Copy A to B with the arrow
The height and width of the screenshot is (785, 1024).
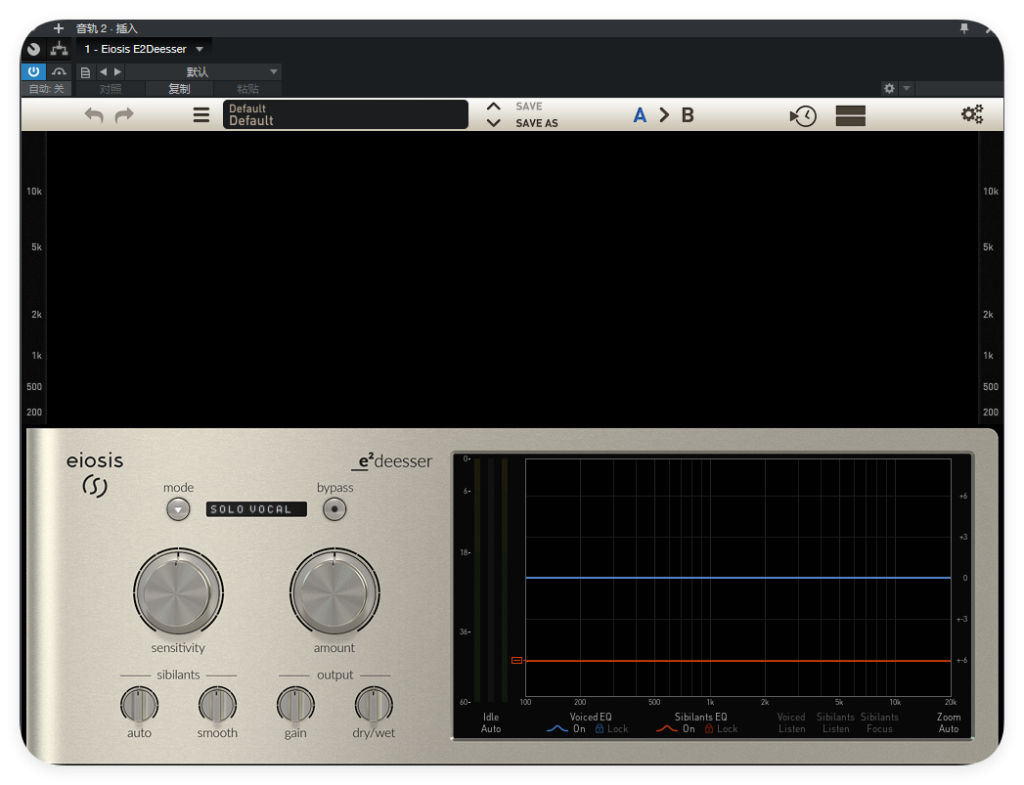[x=664, y=115]
